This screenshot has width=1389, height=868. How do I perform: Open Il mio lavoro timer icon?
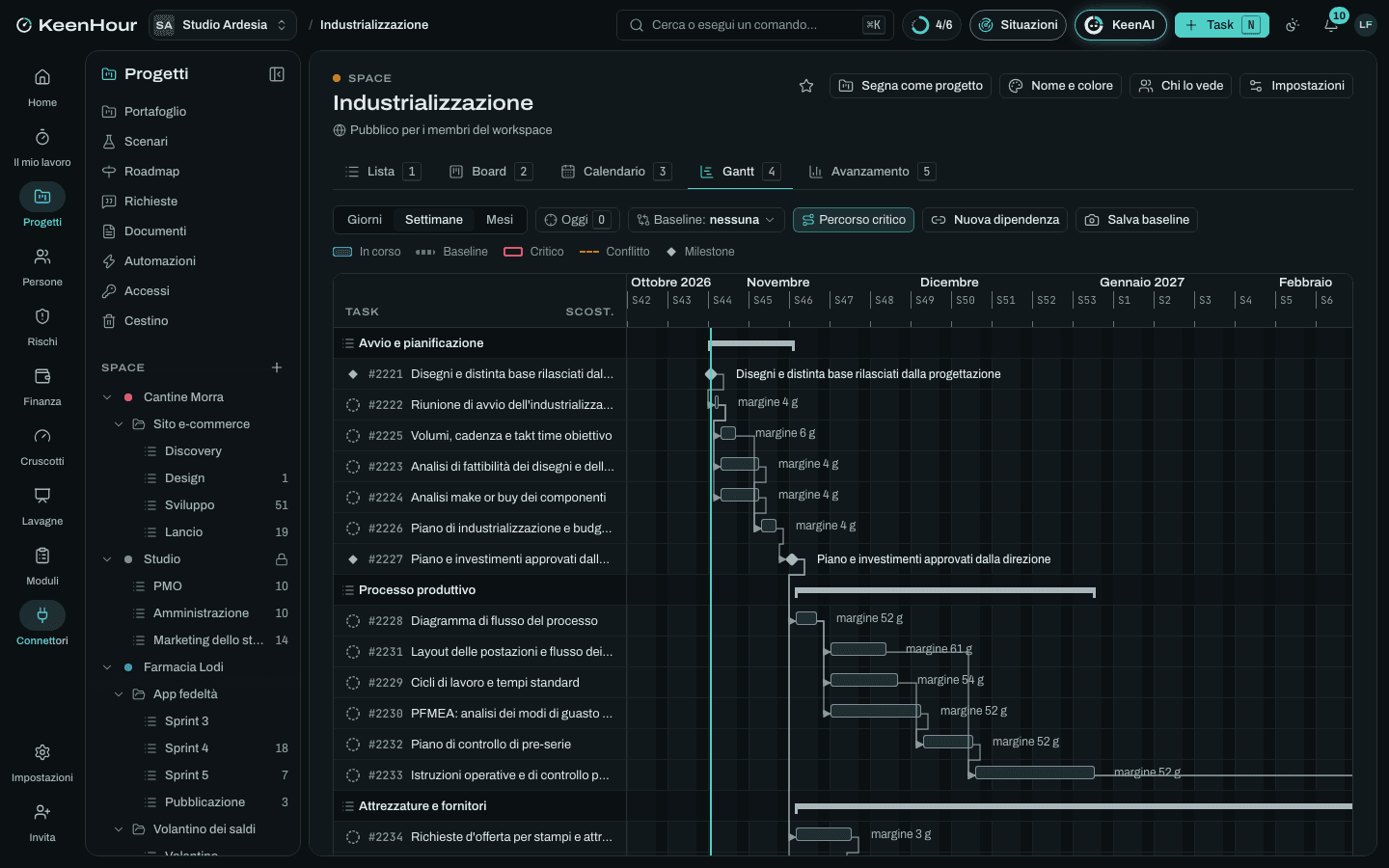[42, 137]
